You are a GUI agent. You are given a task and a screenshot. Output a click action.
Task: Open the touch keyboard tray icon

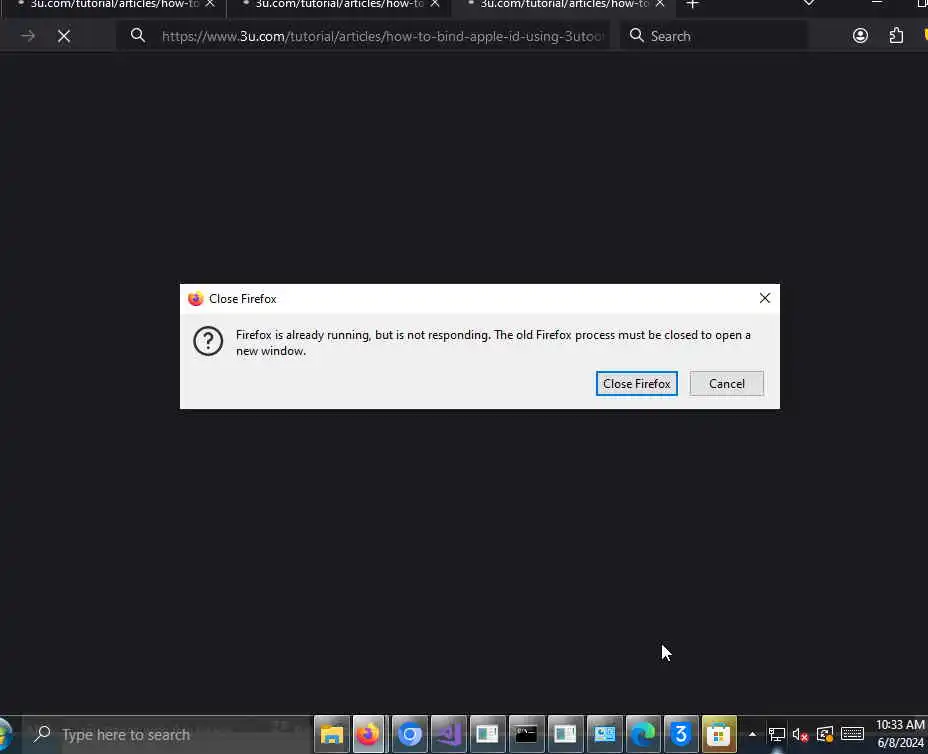[x=852, y=734]
